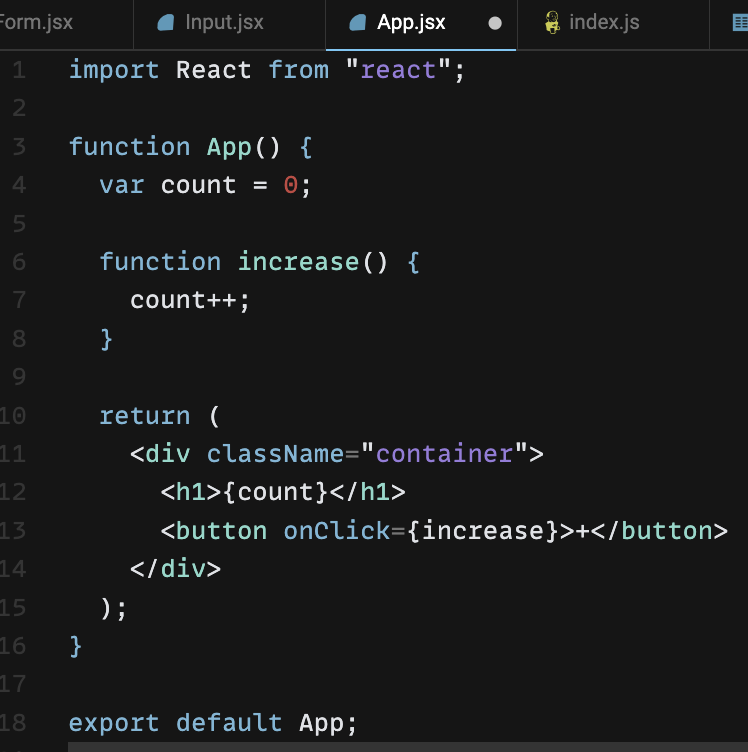Screen dimensions: 748x752
Task: Click the "return (" line
Action: coord(159,416)
